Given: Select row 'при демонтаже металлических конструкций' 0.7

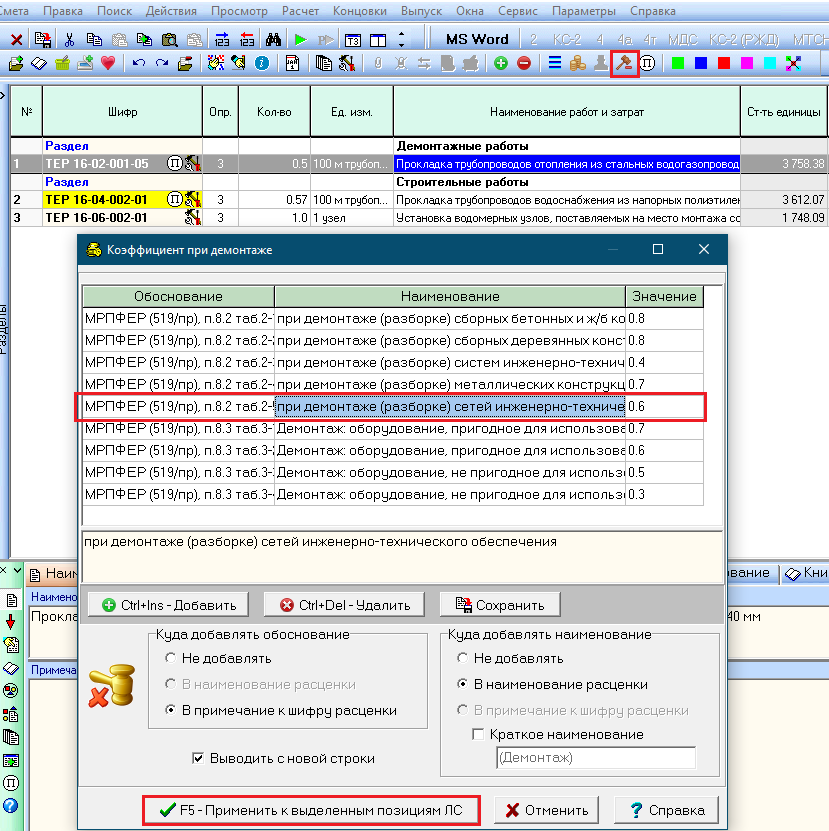Looking at the screenshot, I should (x=393, y=384).
